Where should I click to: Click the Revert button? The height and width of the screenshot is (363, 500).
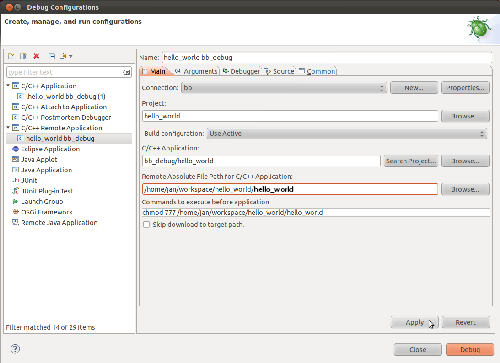click(x=466, y=322)
